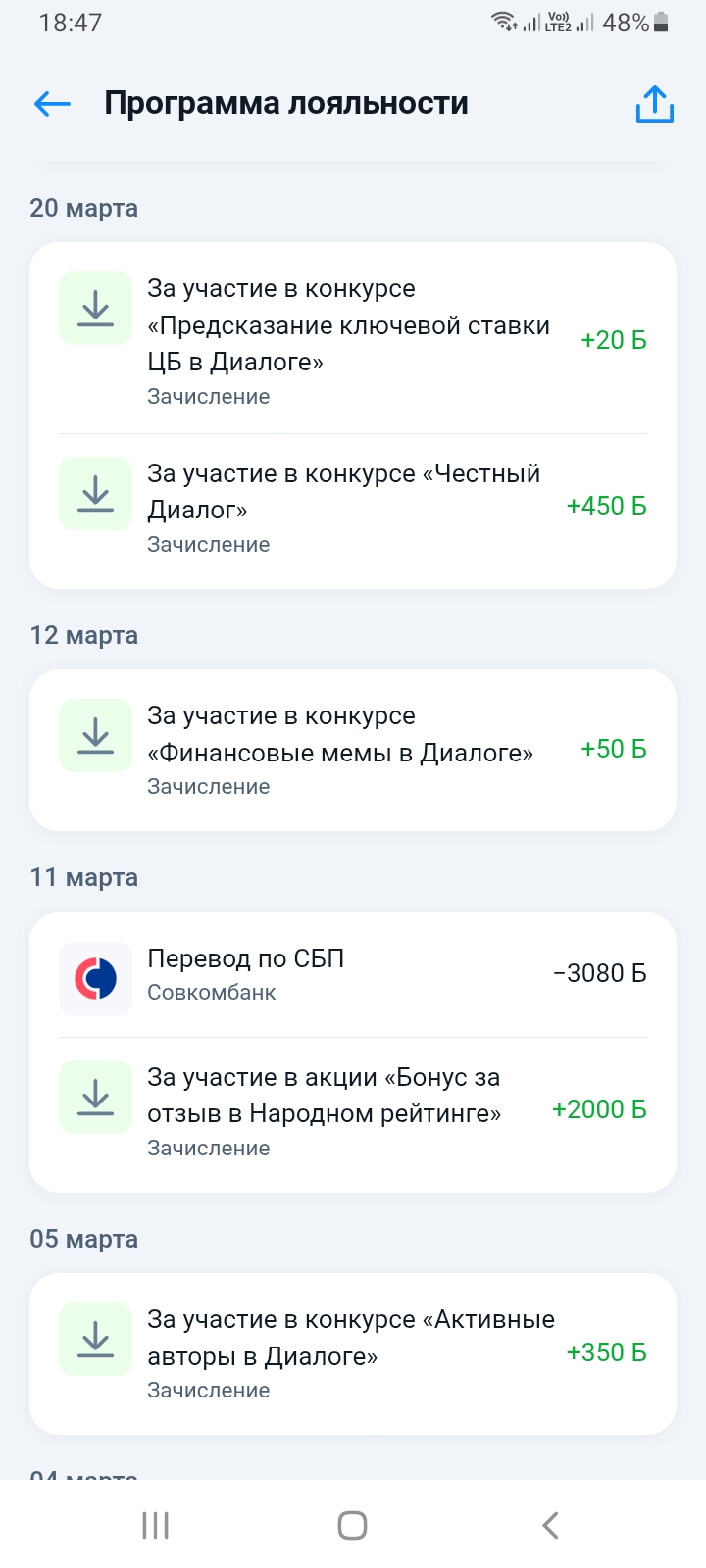Open «Финансовые мемы в Диалоге» transaction details
706x1568 pixels.
point(339,735)
